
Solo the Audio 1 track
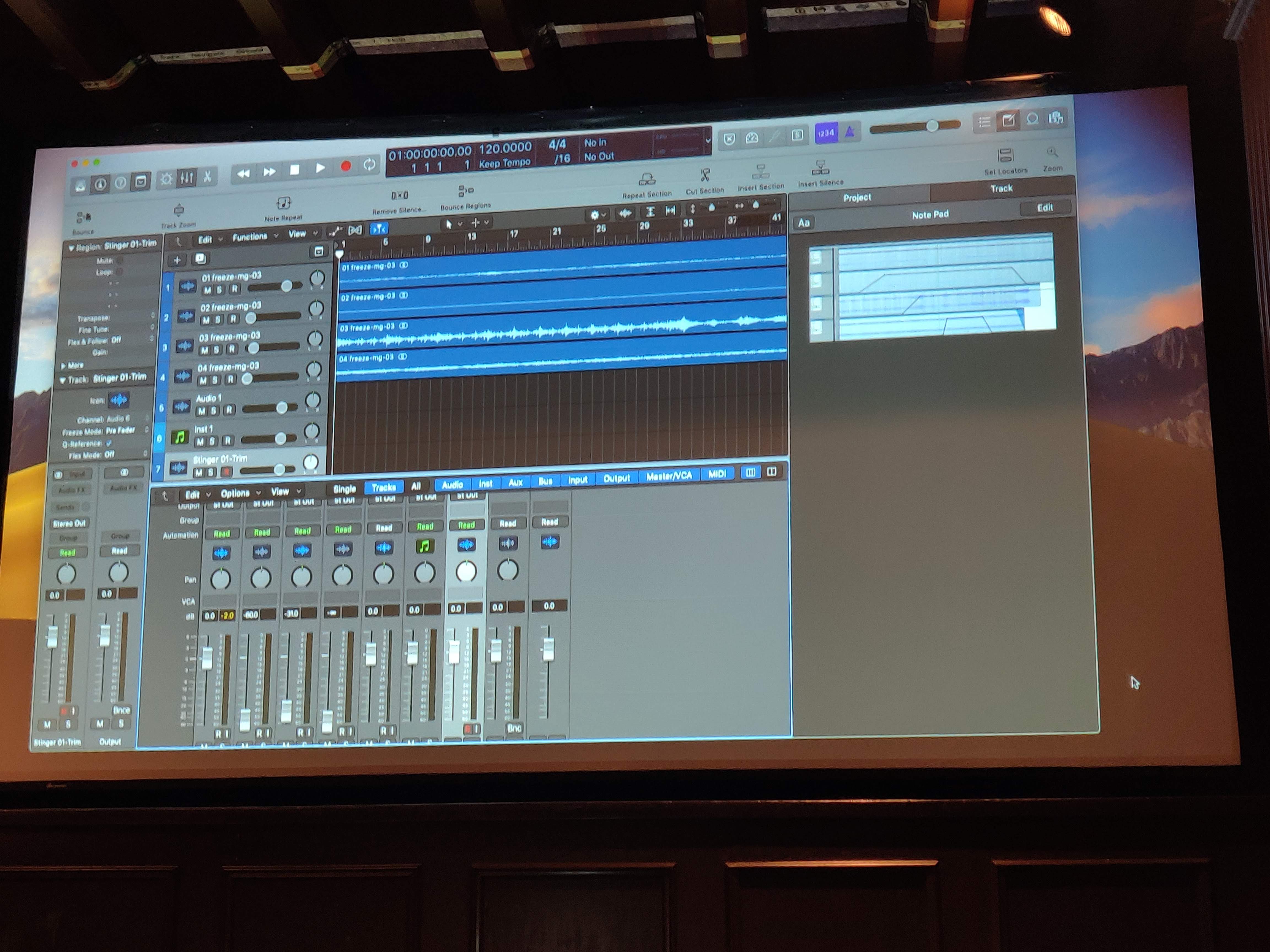pyautogui.click(x=214, y=411)
